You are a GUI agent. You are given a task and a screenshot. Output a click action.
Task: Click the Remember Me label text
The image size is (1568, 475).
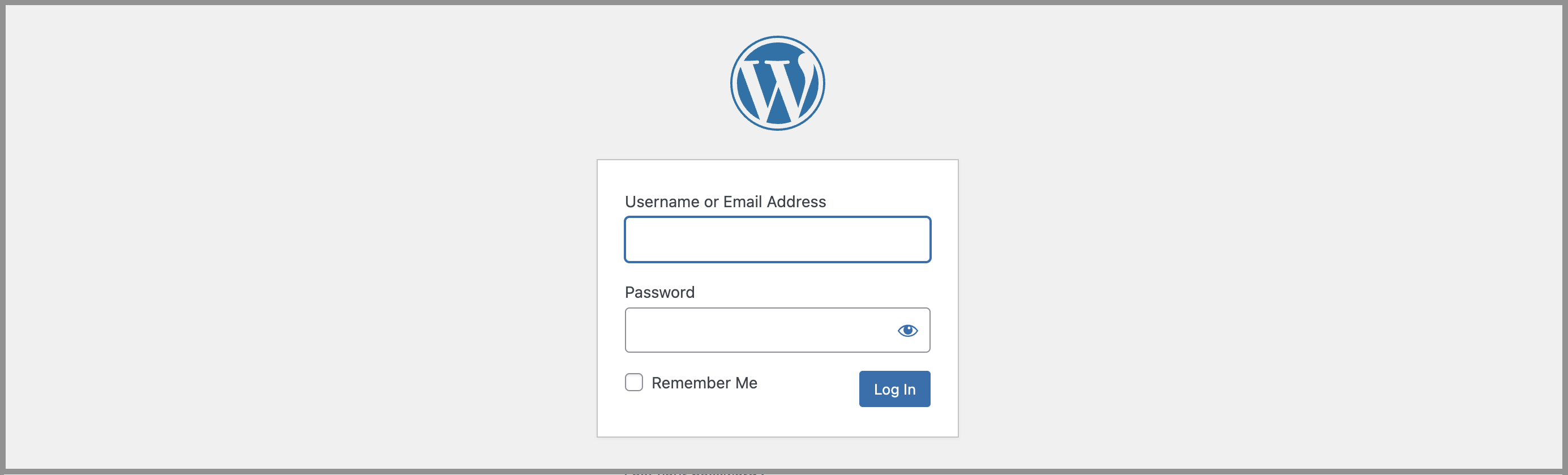704,383
